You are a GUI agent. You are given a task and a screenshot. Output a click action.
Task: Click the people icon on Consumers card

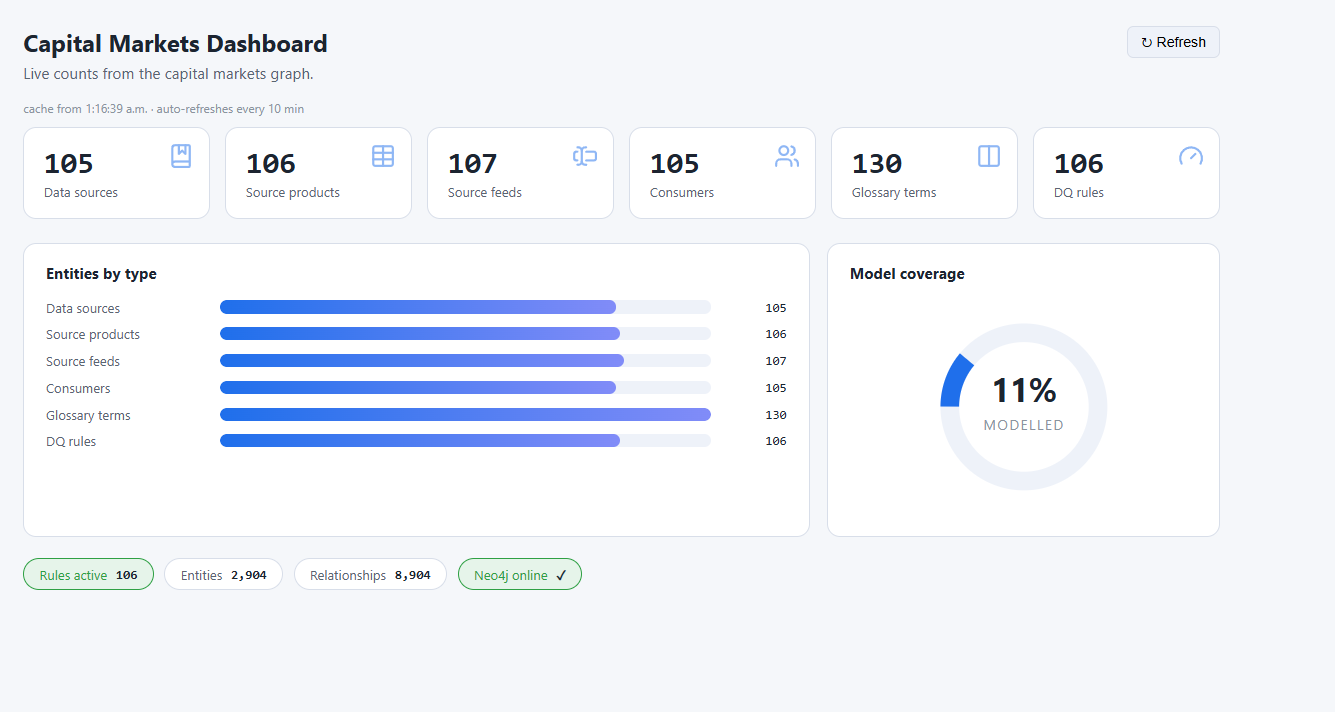[787, 156]
